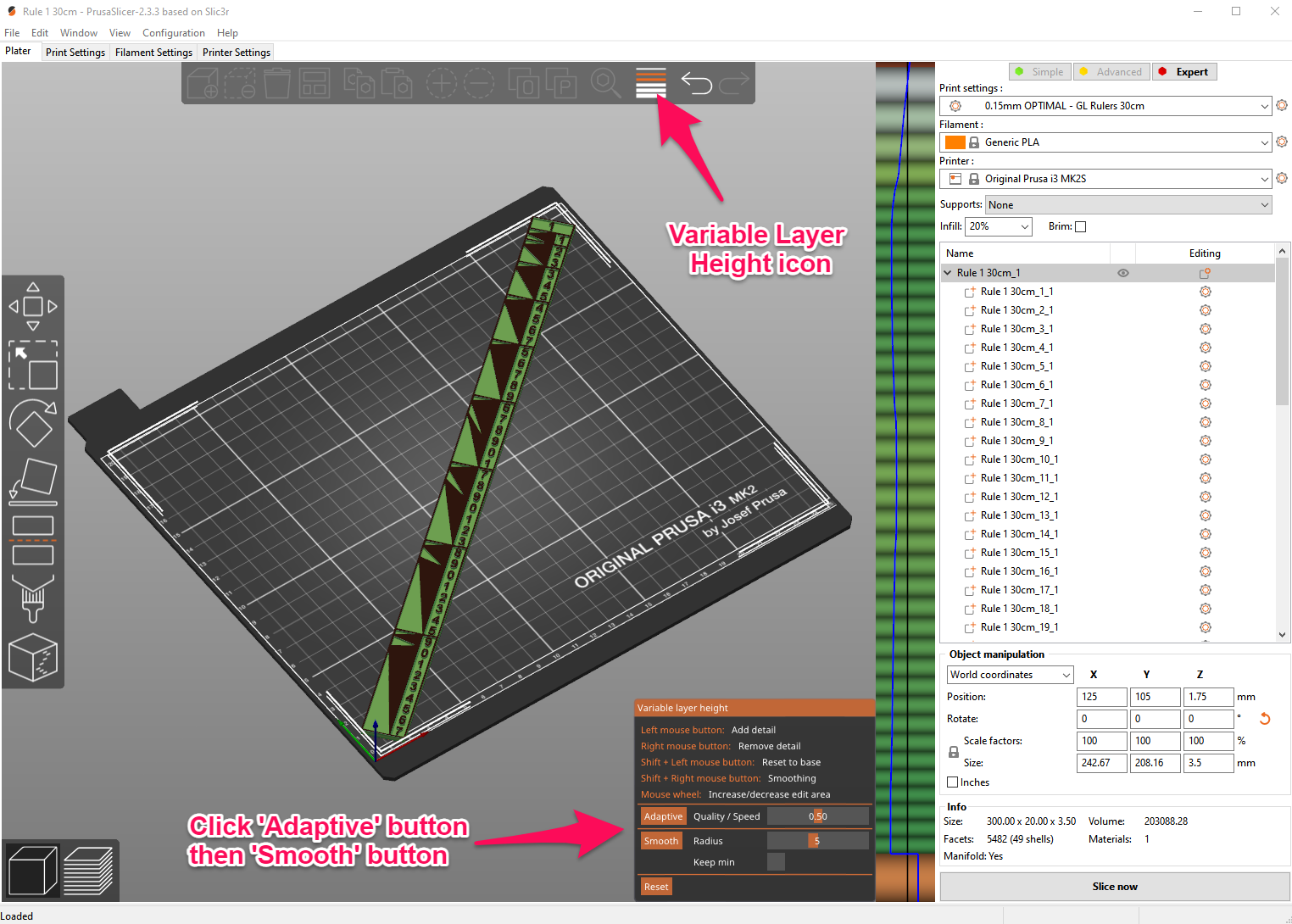
Task: Open the Infill 20% dropdown
Action: [x=999, y=226]
